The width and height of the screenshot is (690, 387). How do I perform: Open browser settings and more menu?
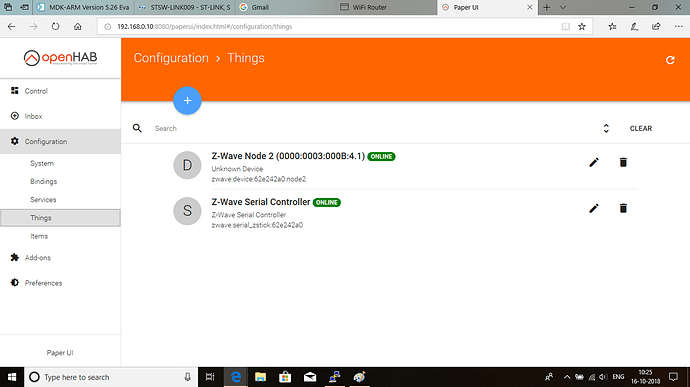coord(679,26)
